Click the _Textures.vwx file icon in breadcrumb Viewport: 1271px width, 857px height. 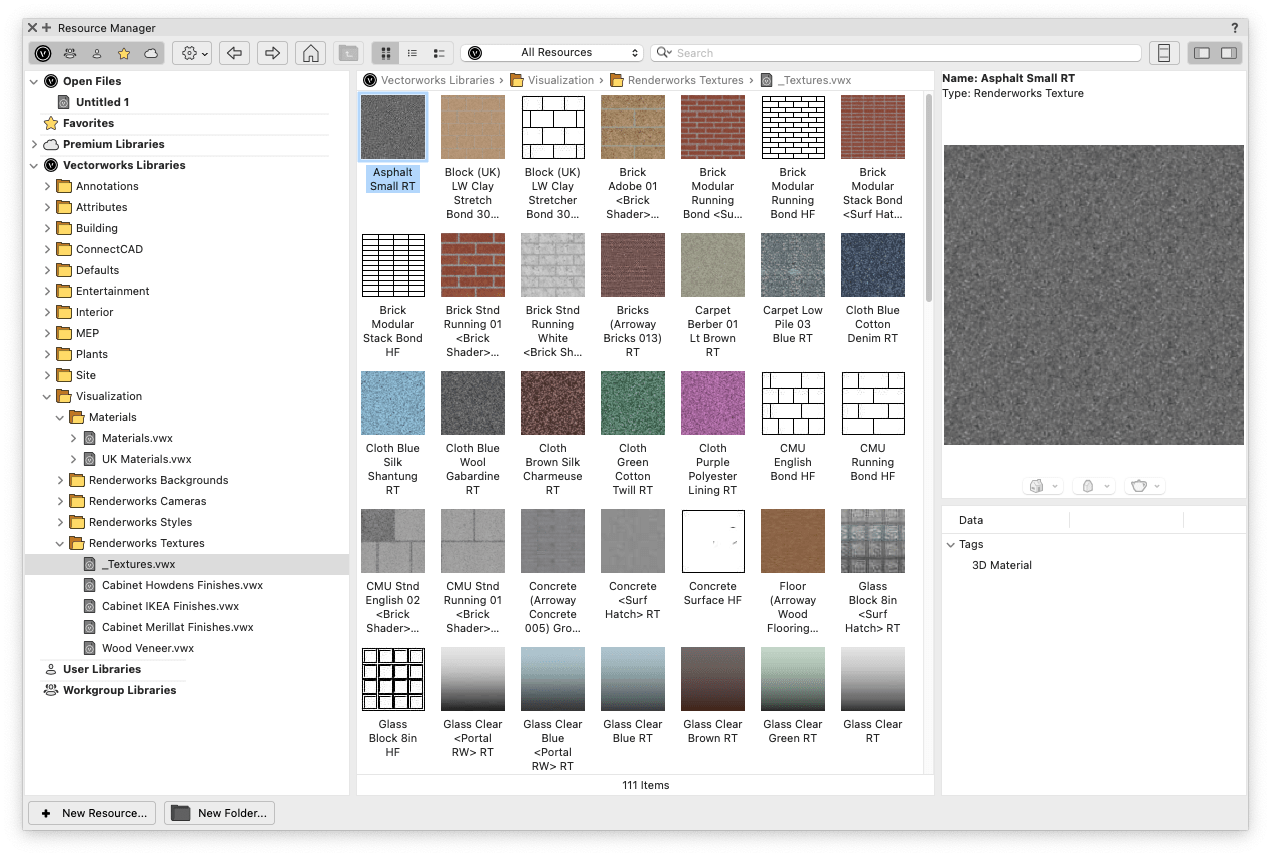click(767, 80)
